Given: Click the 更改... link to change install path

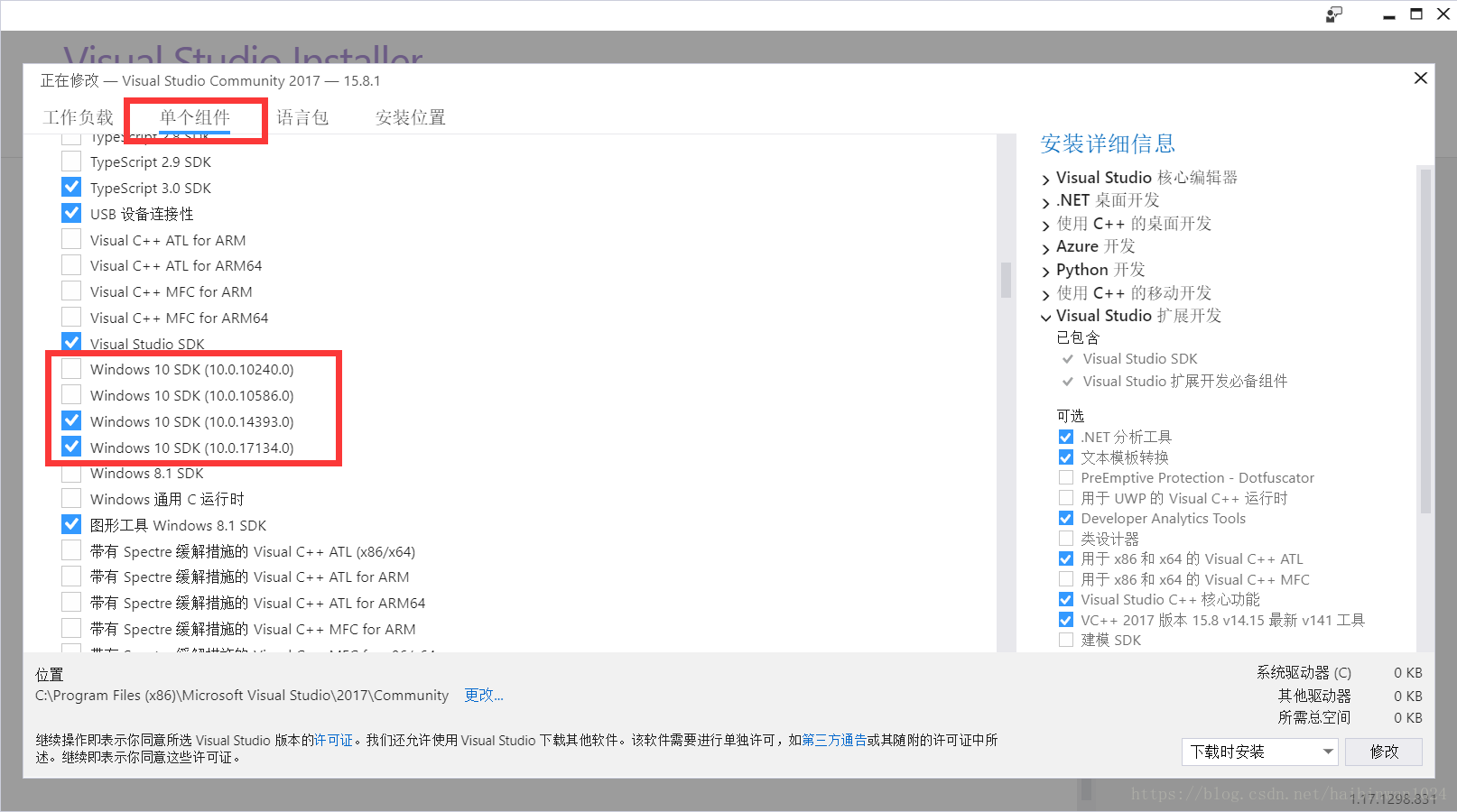Looking at the screenshot, I should (x=483, y=695).
